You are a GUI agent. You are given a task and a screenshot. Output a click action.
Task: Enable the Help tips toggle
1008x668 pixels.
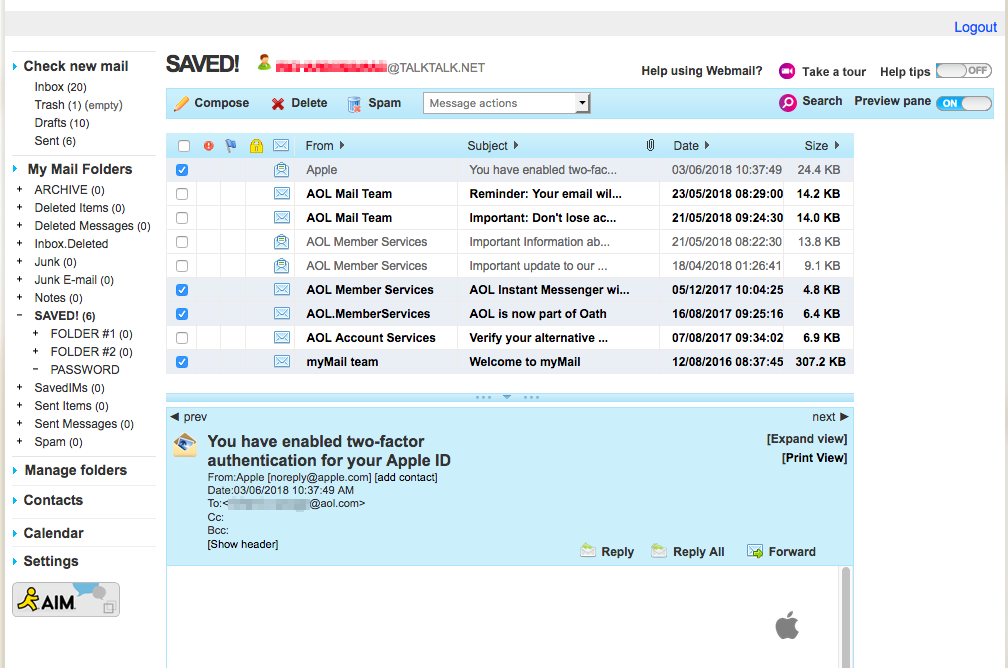point(964,71)
